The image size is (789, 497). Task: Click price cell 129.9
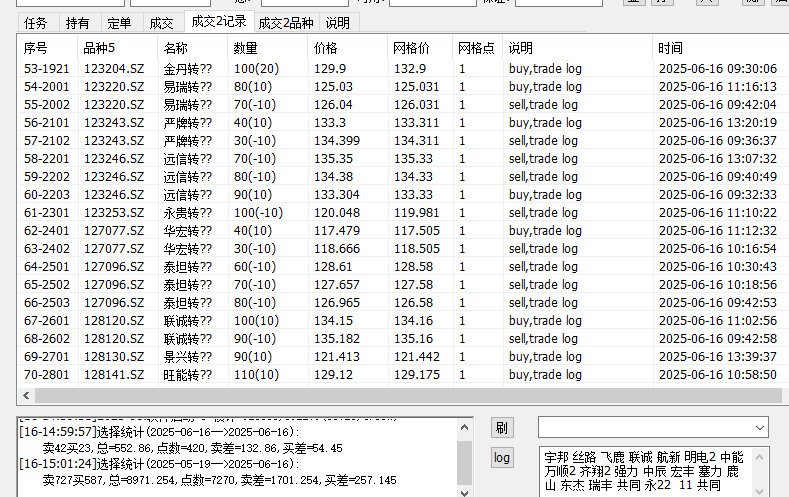(330, 69)
